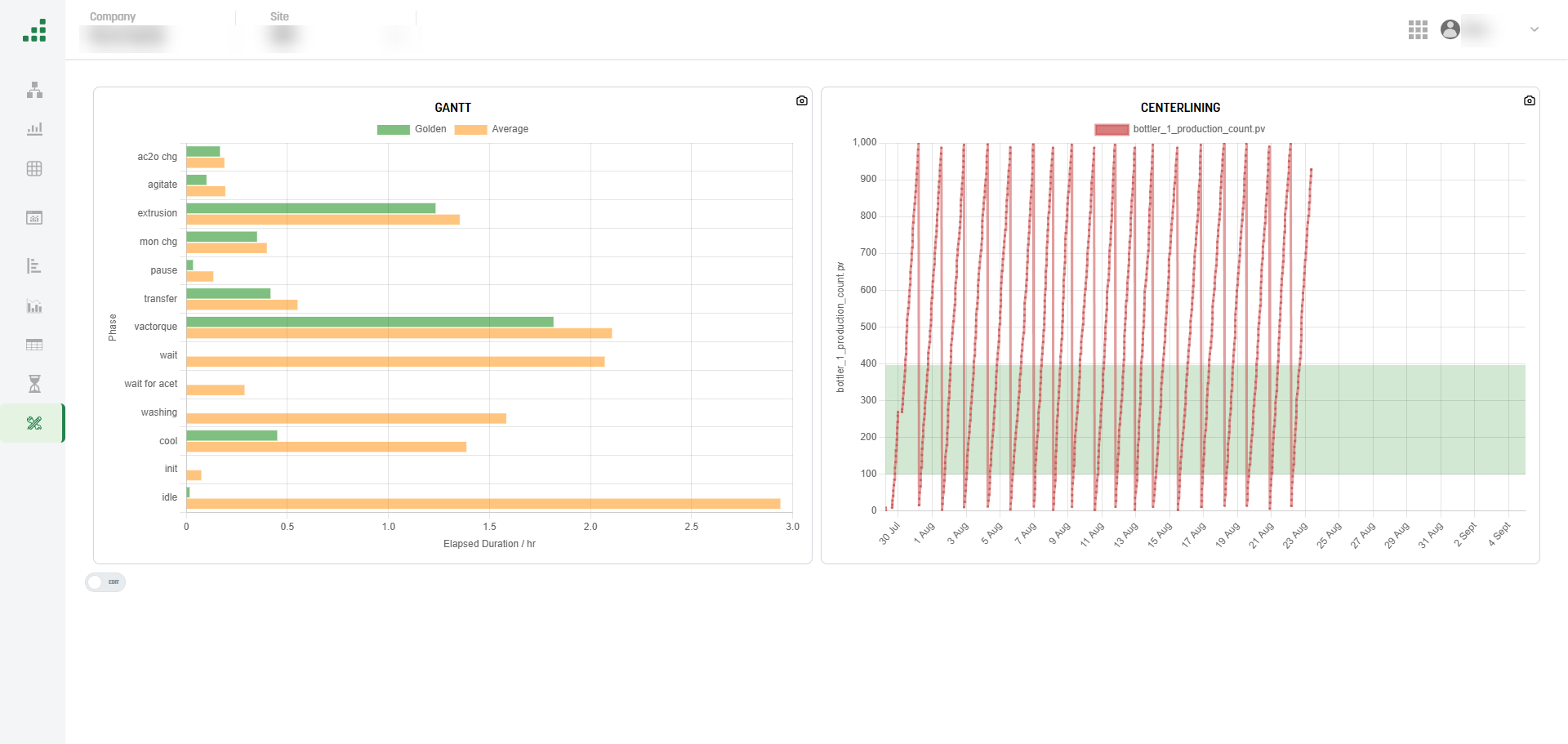Click the '4 Sept' date axis label

pos(1500,534)
